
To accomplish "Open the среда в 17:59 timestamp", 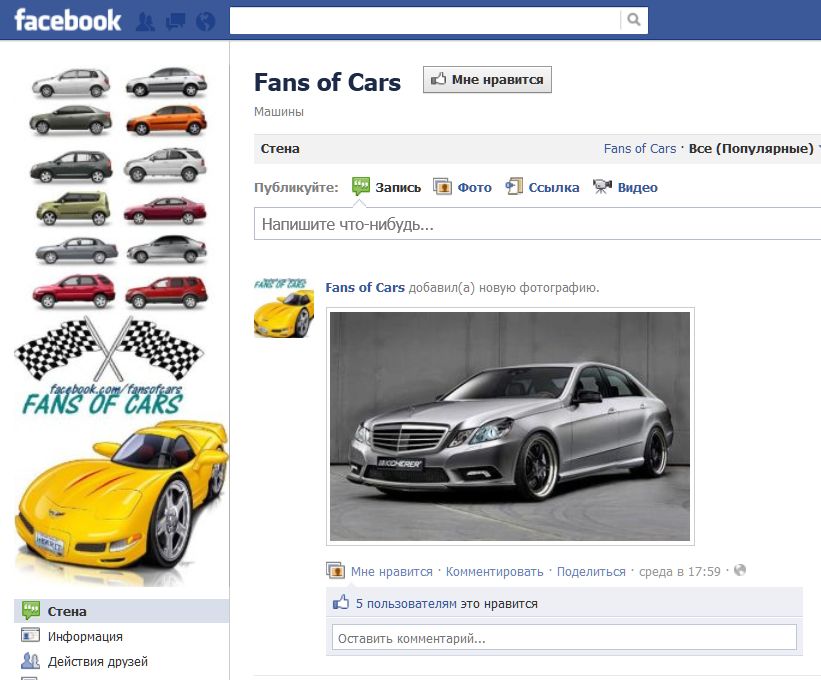I will pos(680,572).
